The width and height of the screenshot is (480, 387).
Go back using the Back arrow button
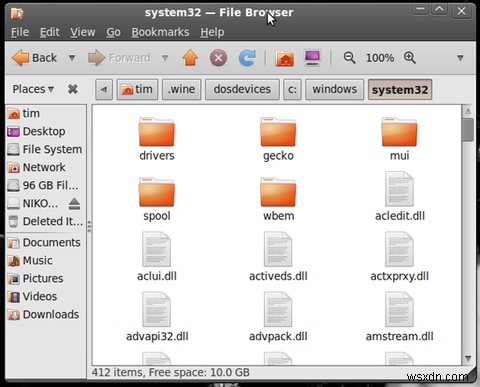34,58
